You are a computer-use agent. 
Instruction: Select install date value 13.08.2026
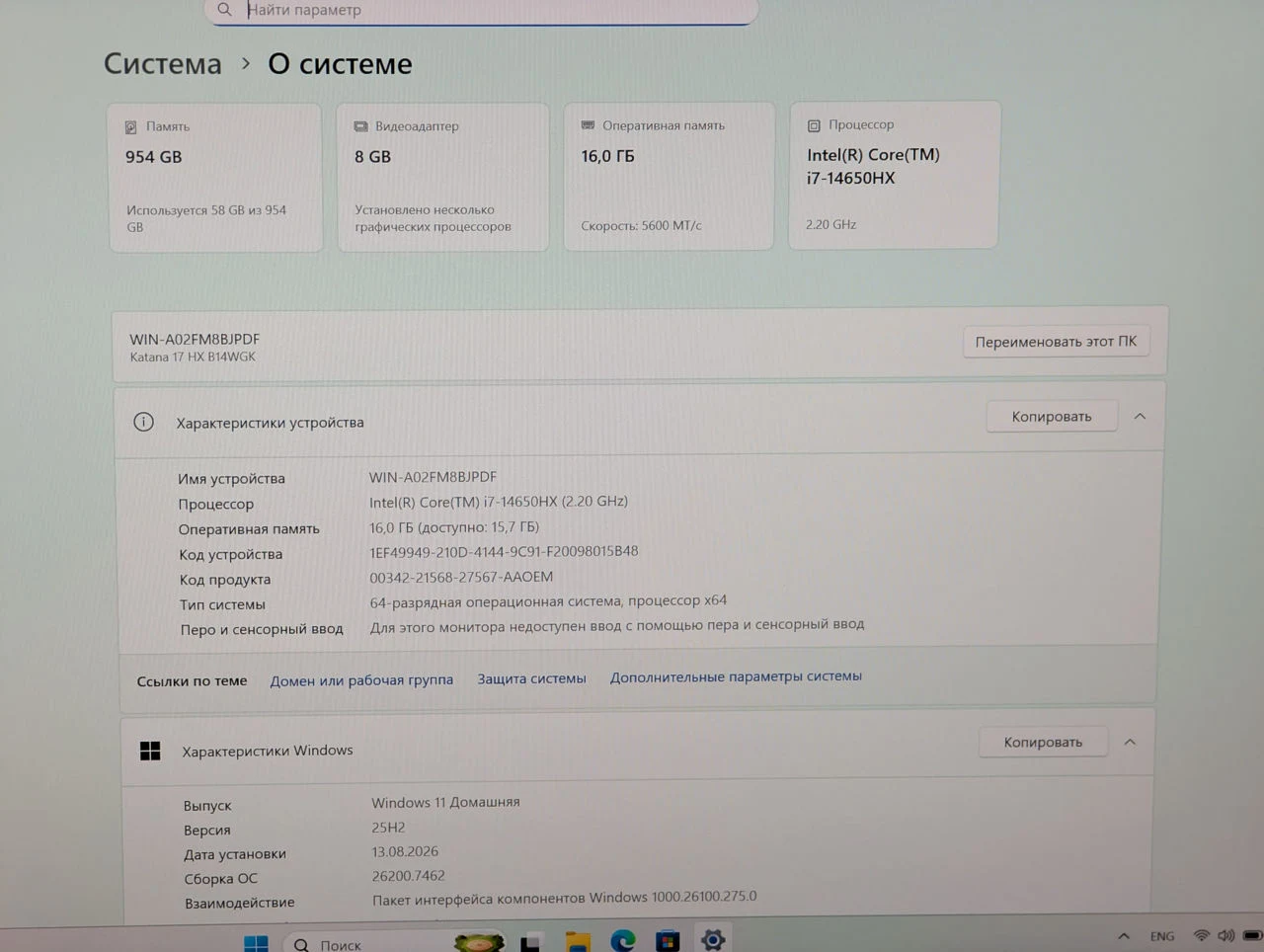pos(405,851)
